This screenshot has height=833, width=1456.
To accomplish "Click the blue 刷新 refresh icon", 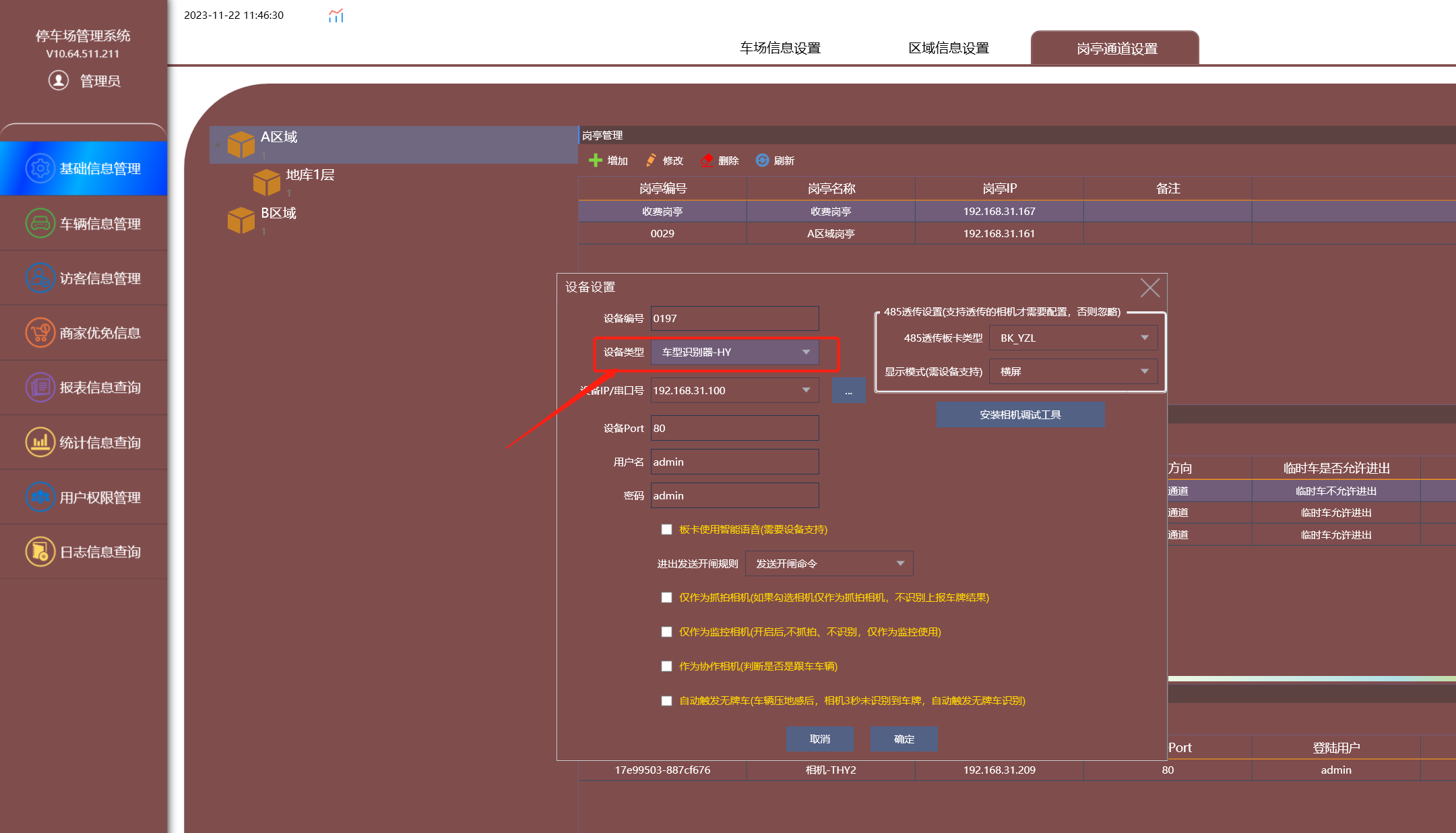I will click(x=762, y=160).
